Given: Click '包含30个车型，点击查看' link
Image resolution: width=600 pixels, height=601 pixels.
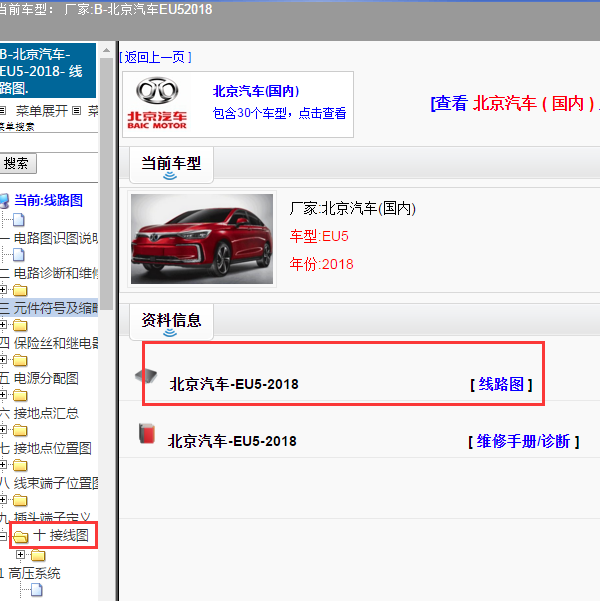Looking at the screenshot, I should 279,113.
